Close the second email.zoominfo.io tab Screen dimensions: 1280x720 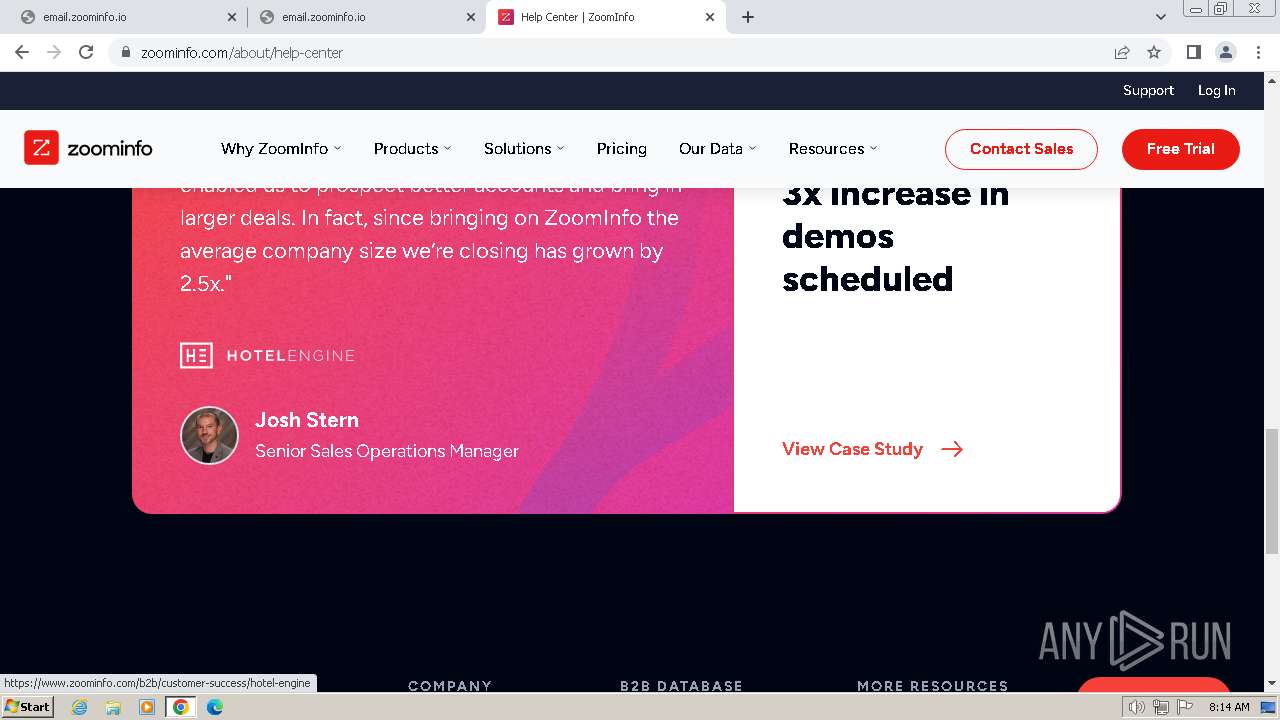click(x=471, y=17)
